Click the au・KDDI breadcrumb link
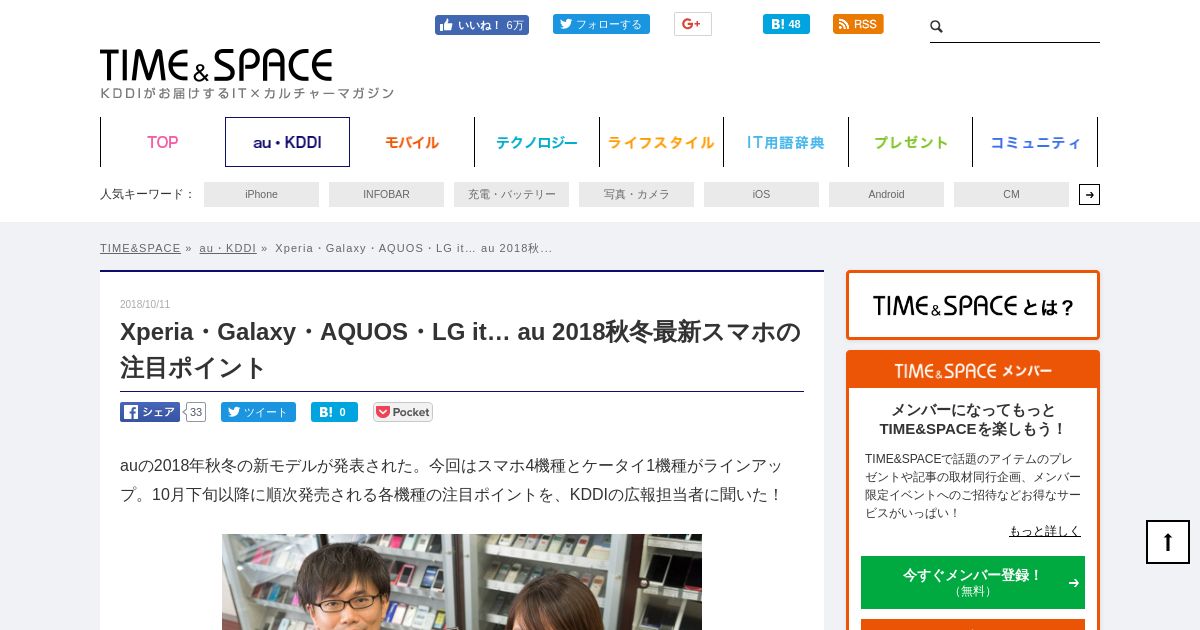Screen dimensions: 1200x630 pos(227,248)
